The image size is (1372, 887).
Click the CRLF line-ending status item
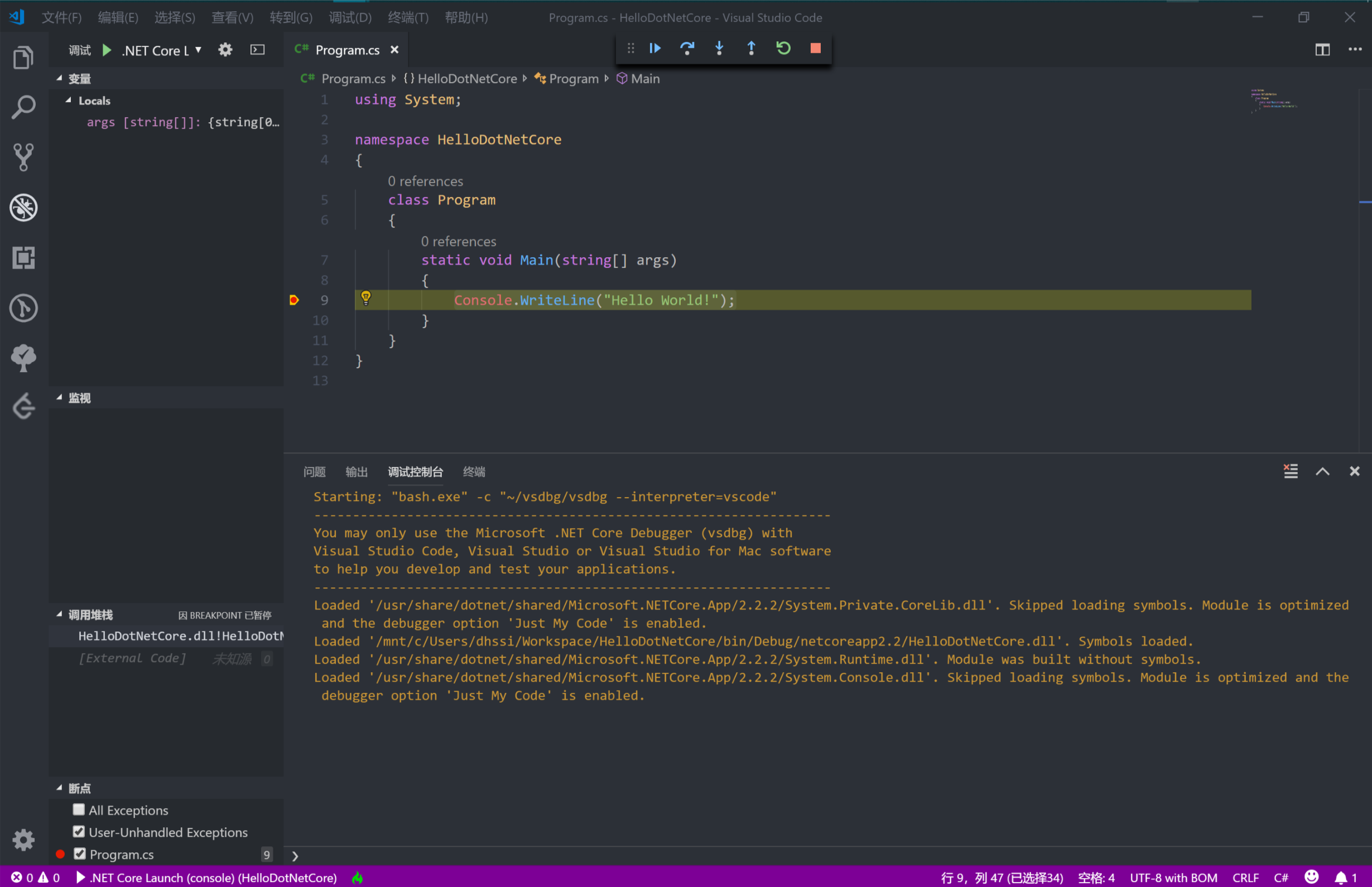click(x=1245, y=877)
